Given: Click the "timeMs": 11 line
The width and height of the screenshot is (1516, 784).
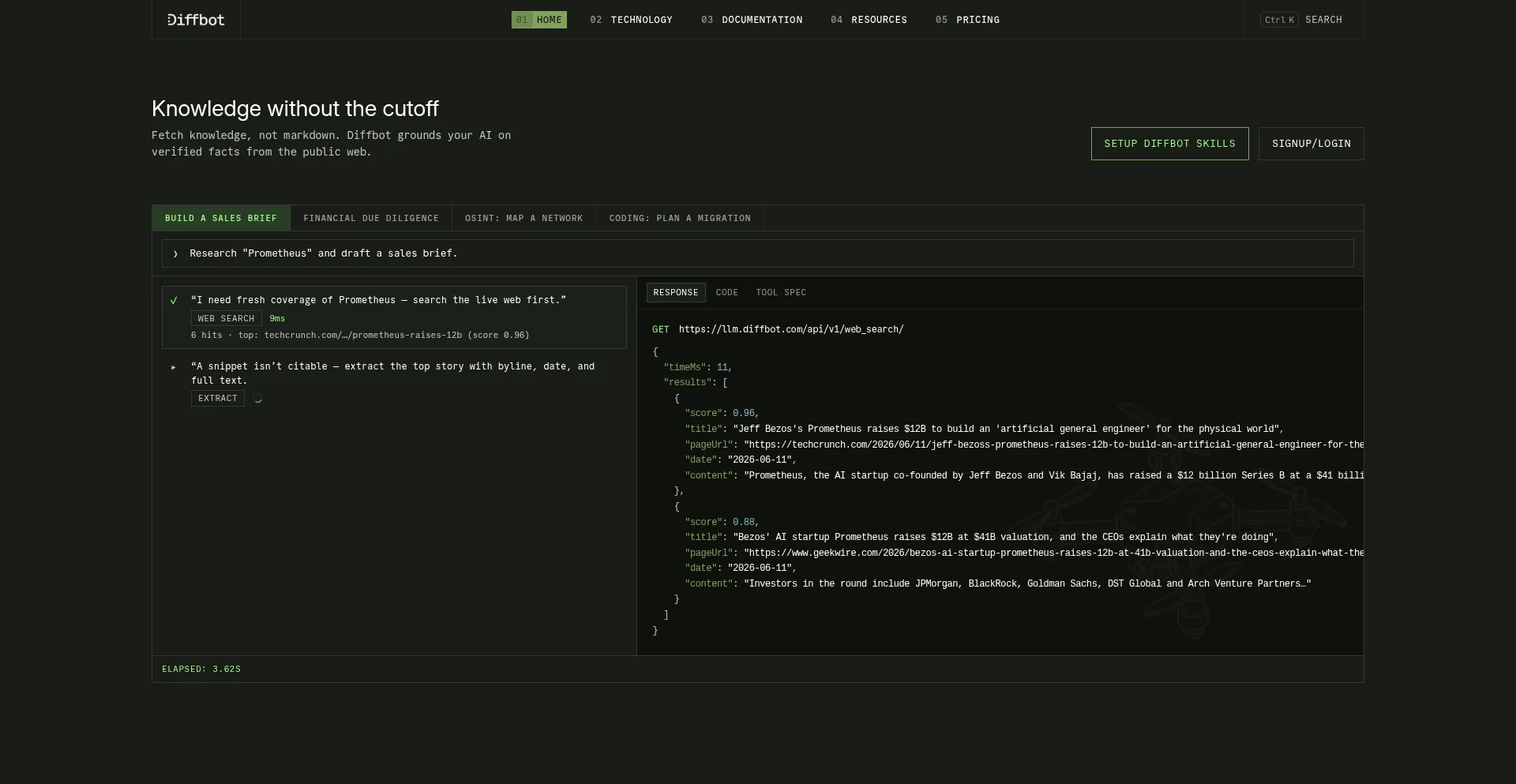Looking at the screenshot, I should (x=698, y=367).
